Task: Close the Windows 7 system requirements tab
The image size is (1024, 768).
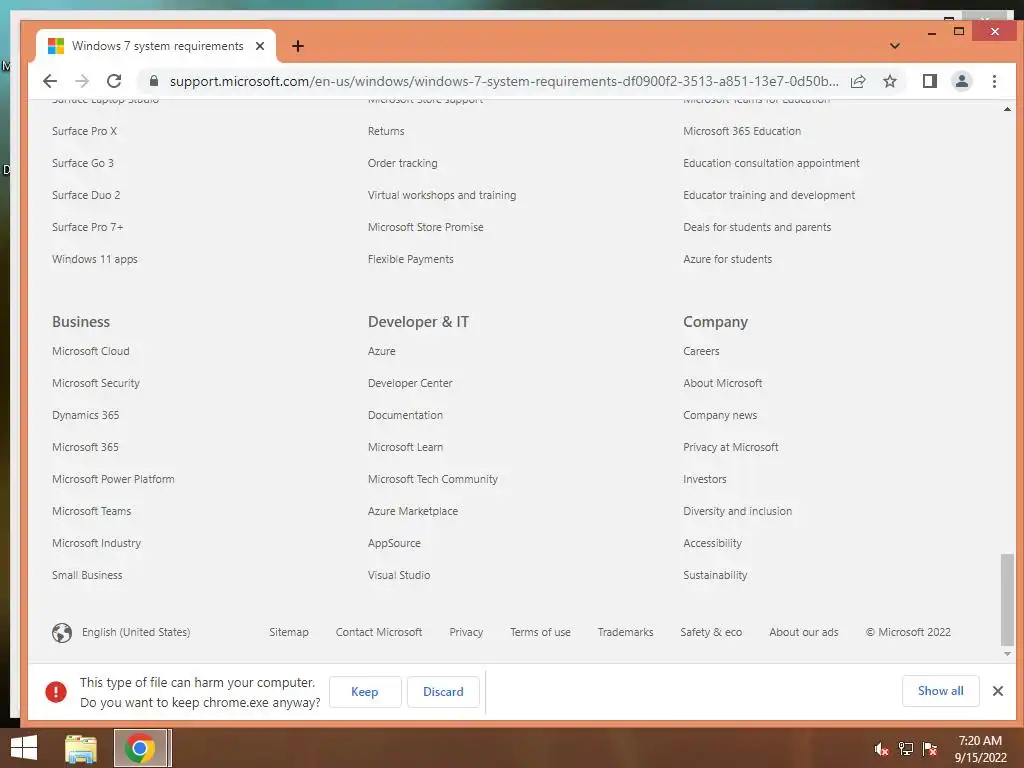Action: click(260, 46)
